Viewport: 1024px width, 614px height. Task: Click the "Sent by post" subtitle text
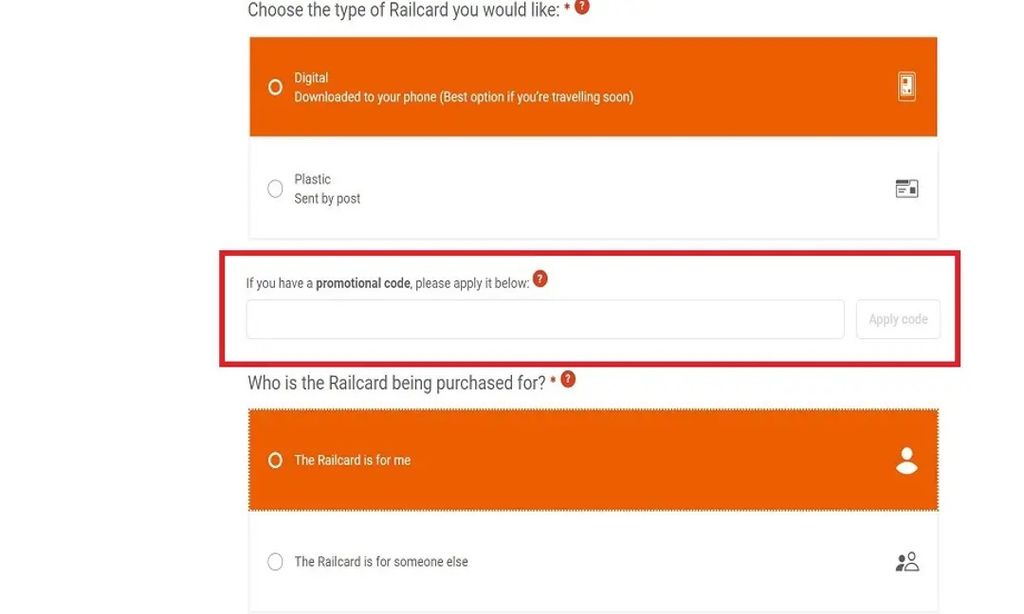pos(325,197)
